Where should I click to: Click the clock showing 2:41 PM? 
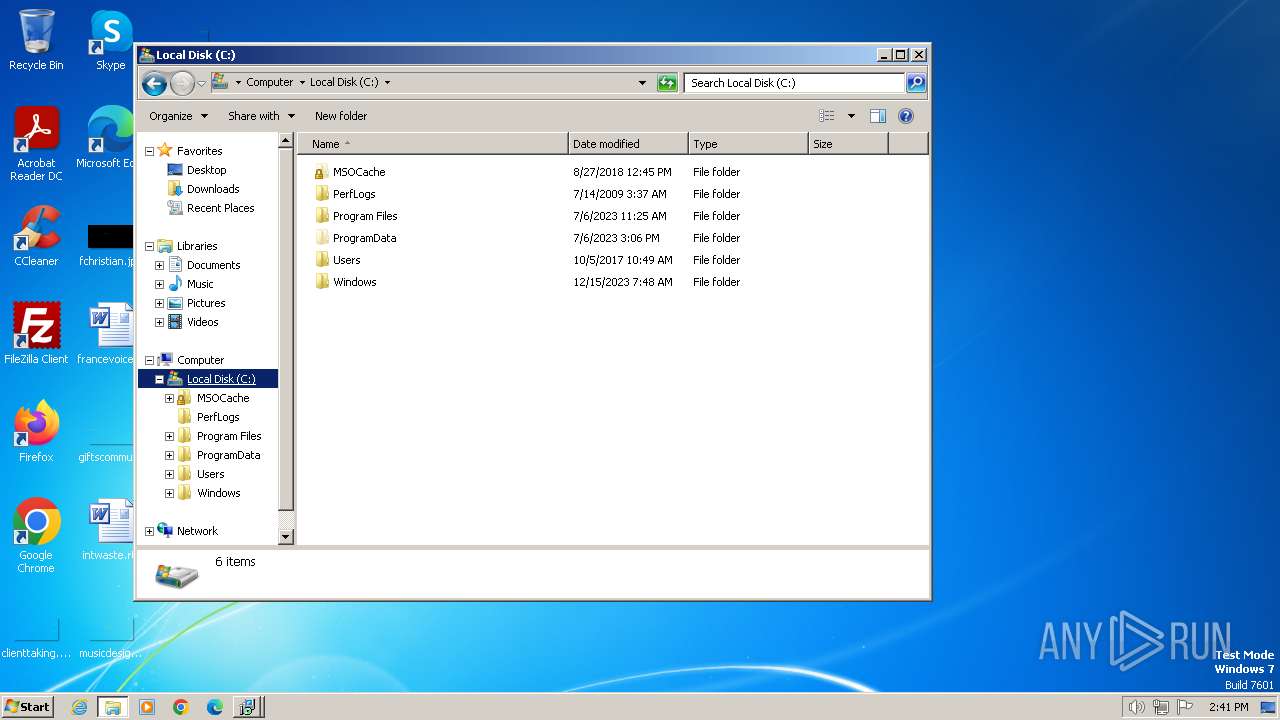pyautogui.click(x=1228, y=707)
